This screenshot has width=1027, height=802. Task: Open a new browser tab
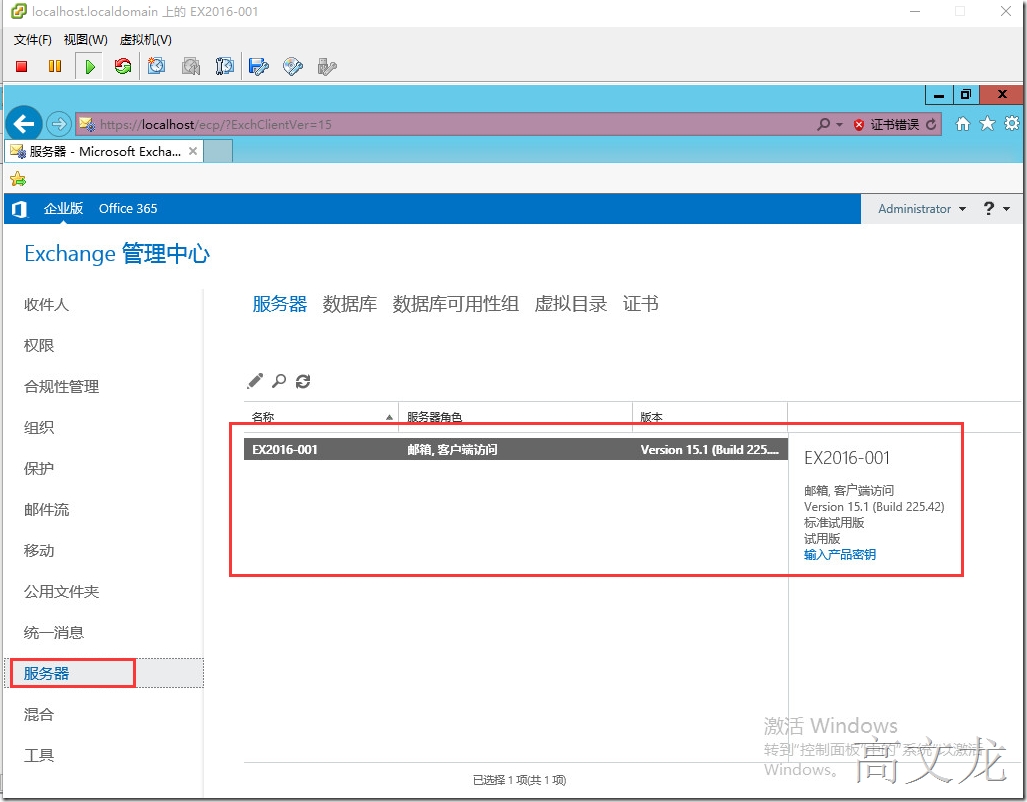tap(218, 151)
